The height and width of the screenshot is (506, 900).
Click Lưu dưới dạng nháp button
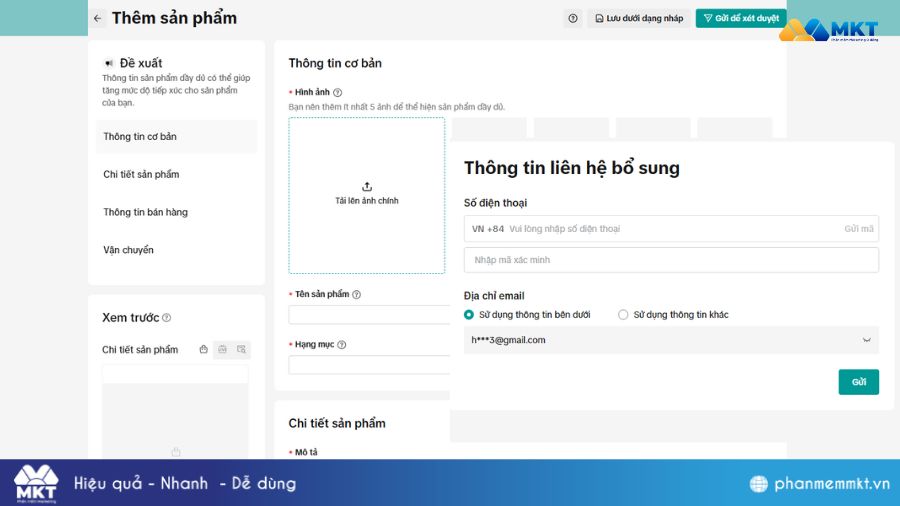[639, 18]
